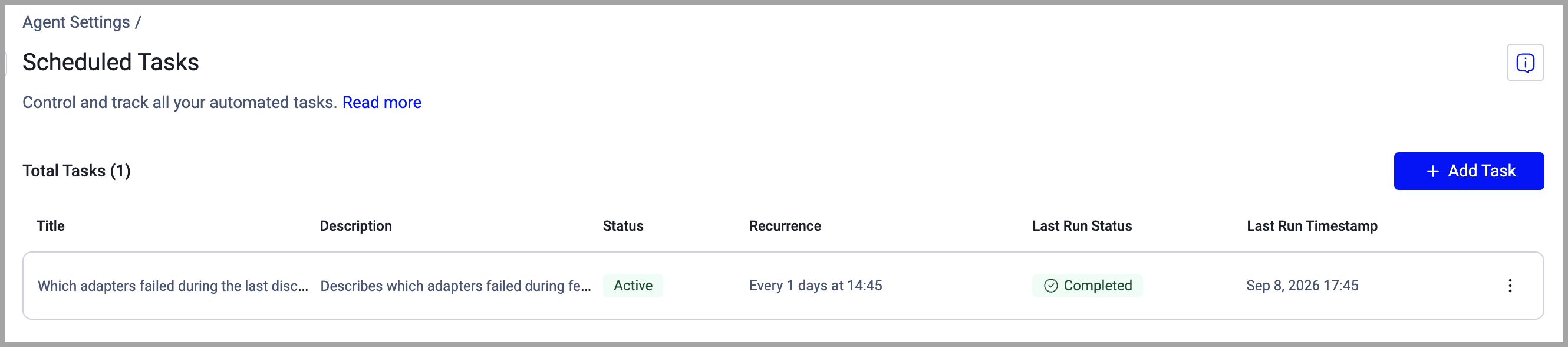This screenshot has width=1568, height=347.
Task: Click the Title column header
Action: pyautogui.click(x=51, y=225)
